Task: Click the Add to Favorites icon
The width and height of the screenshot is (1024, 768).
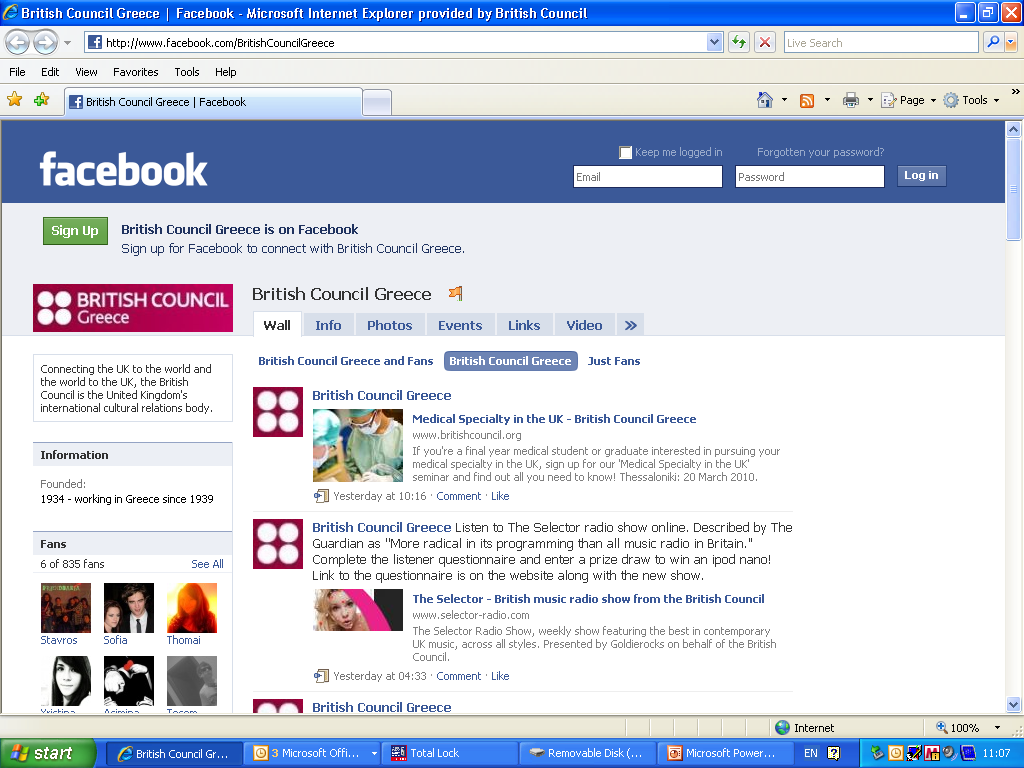Action: pyautogui.click(x=42, y=100)
